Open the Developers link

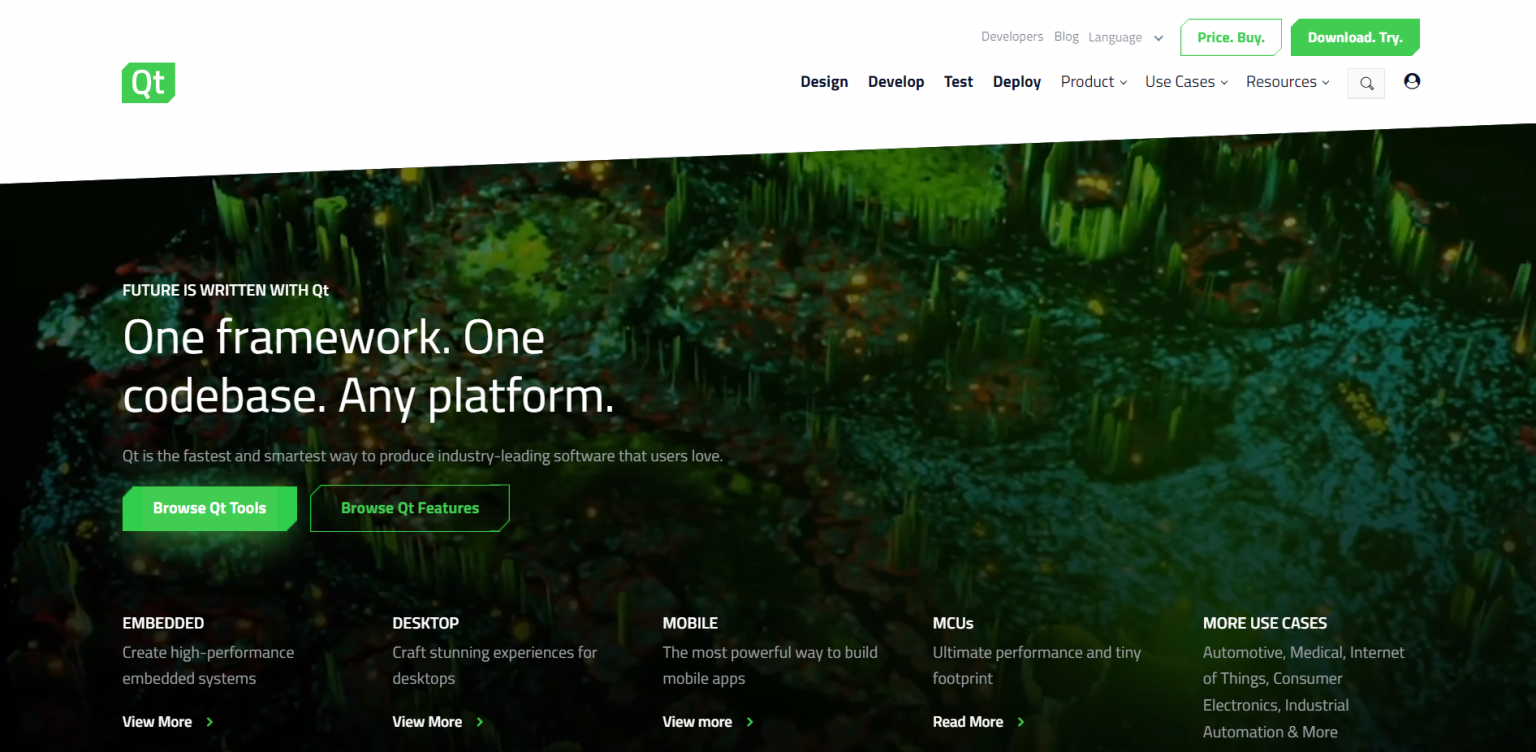click(1011, 36)
